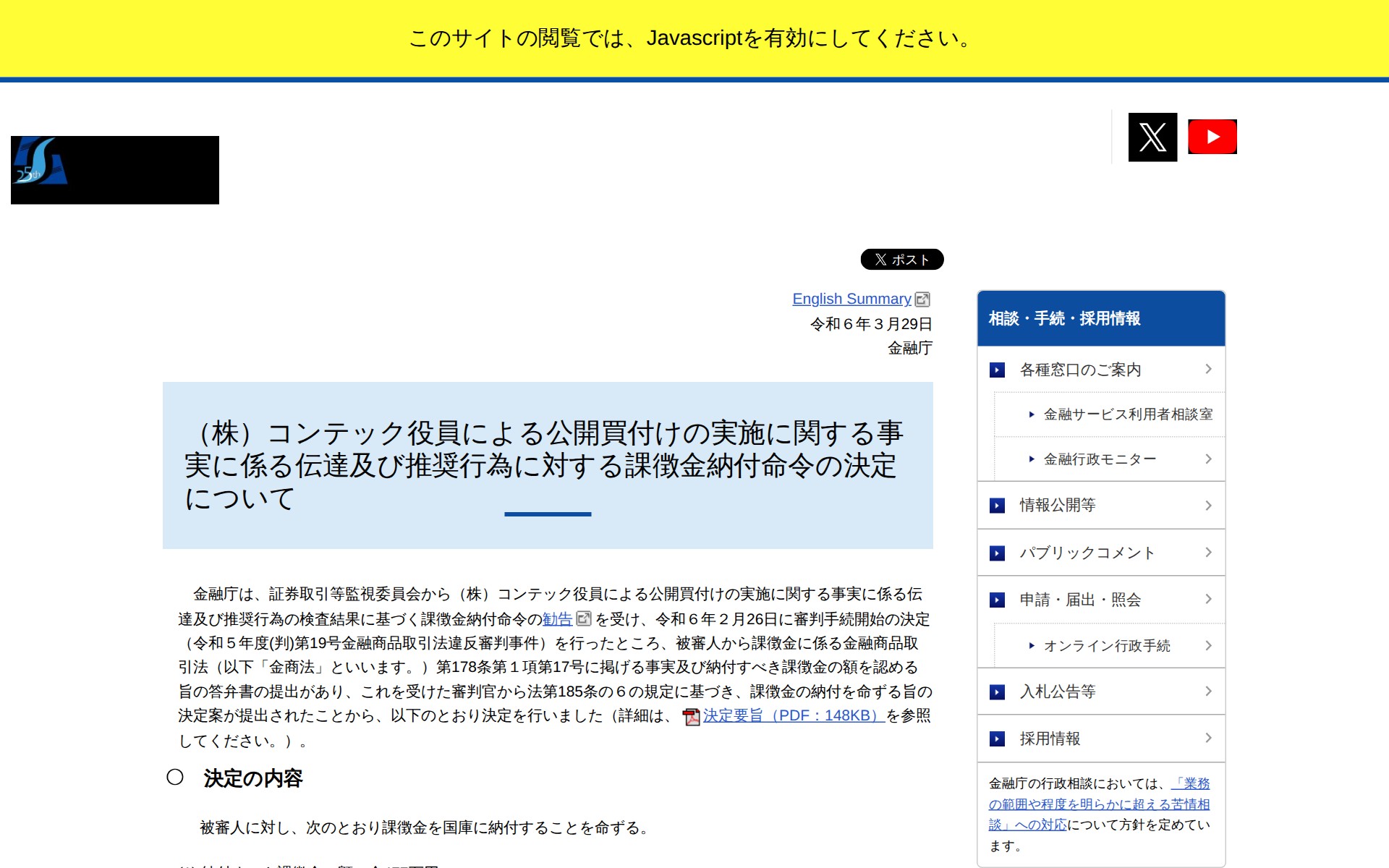Click the external-link icon after 勧告
This screenshot has width=1389, height=868.
[583, 619]
